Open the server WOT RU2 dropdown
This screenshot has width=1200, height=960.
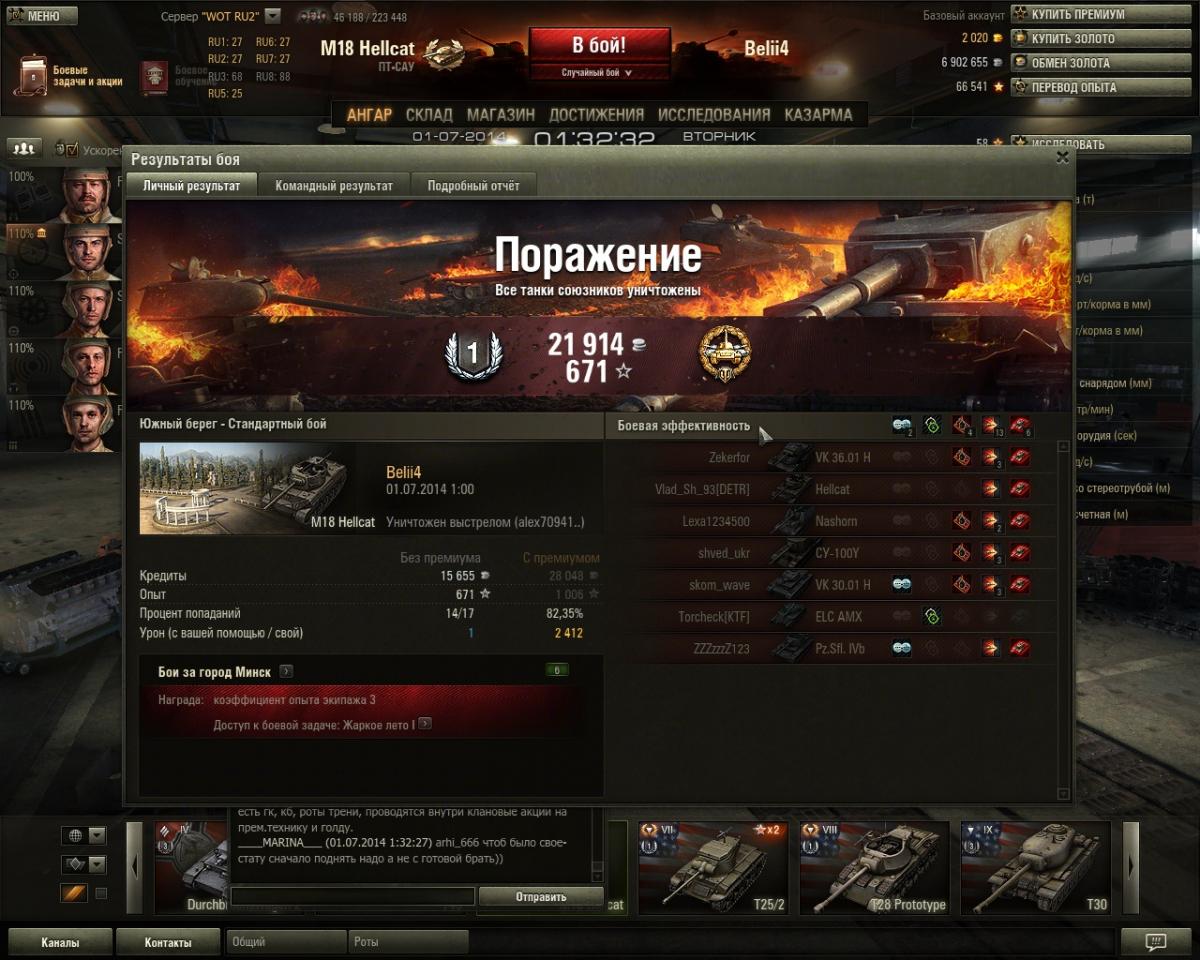pyautogui.click(x=273, y=16)
